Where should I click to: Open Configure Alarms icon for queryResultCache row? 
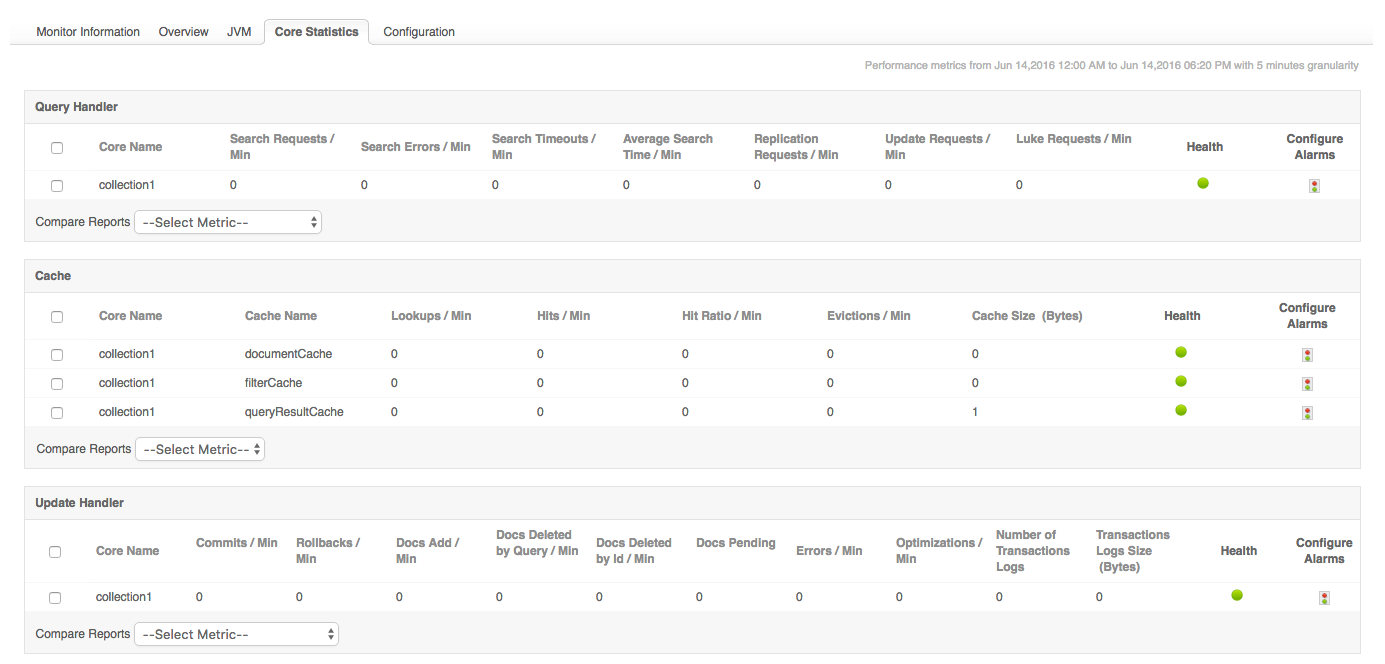(x=1307, y=413)
